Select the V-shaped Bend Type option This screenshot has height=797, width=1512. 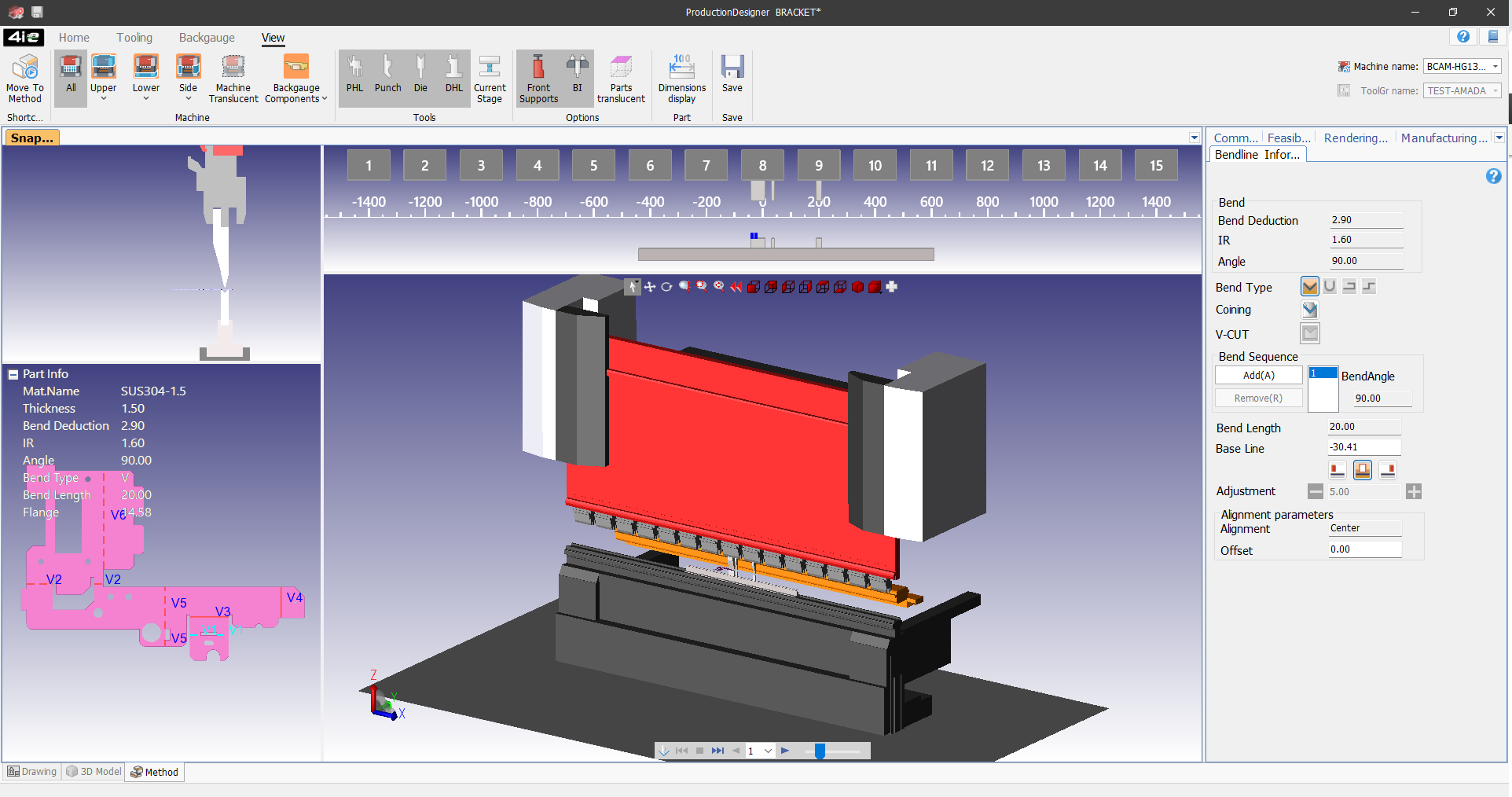coord(1309,287)
